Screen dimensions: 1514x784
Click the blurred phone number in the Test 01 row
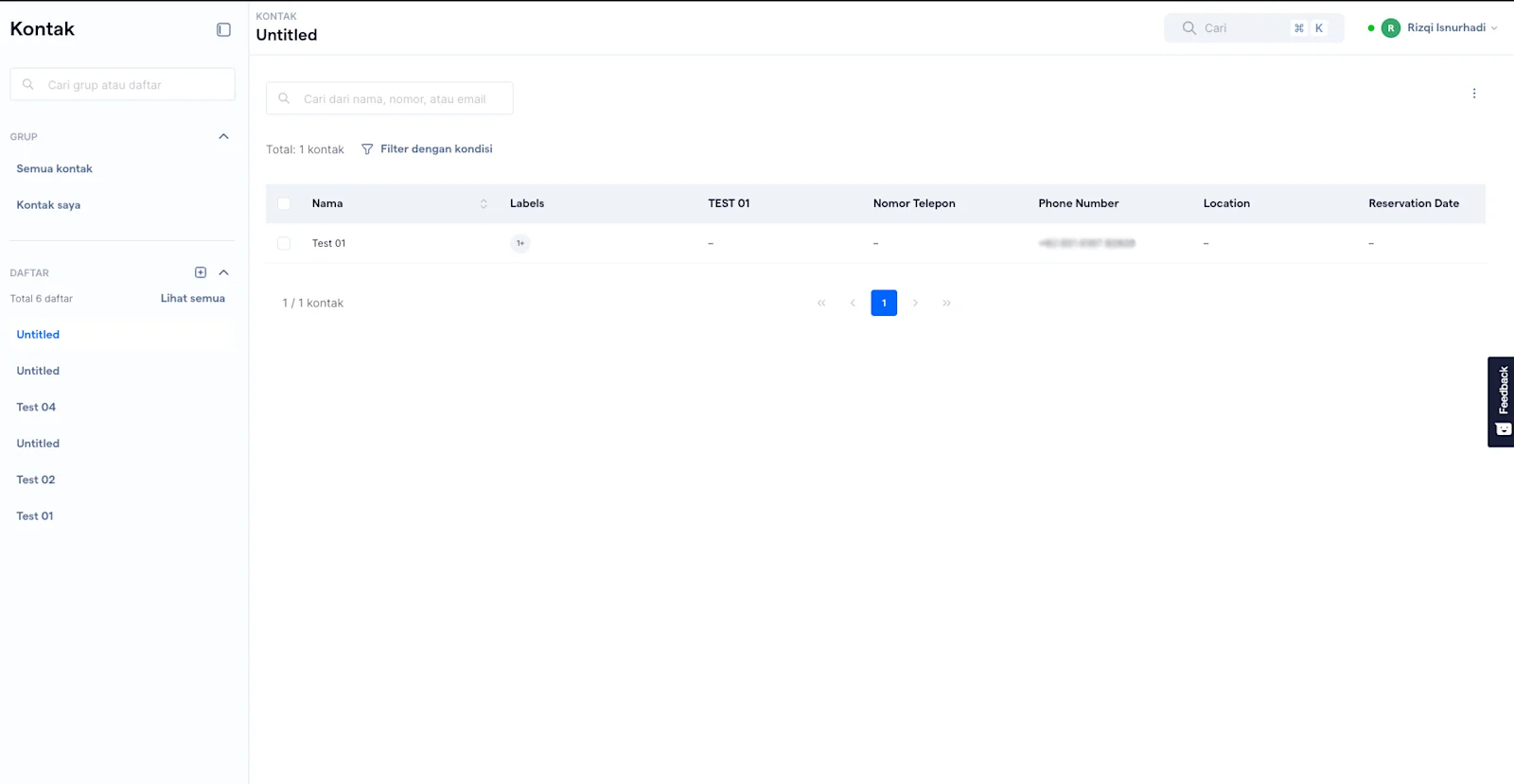tap(1086, 243)
